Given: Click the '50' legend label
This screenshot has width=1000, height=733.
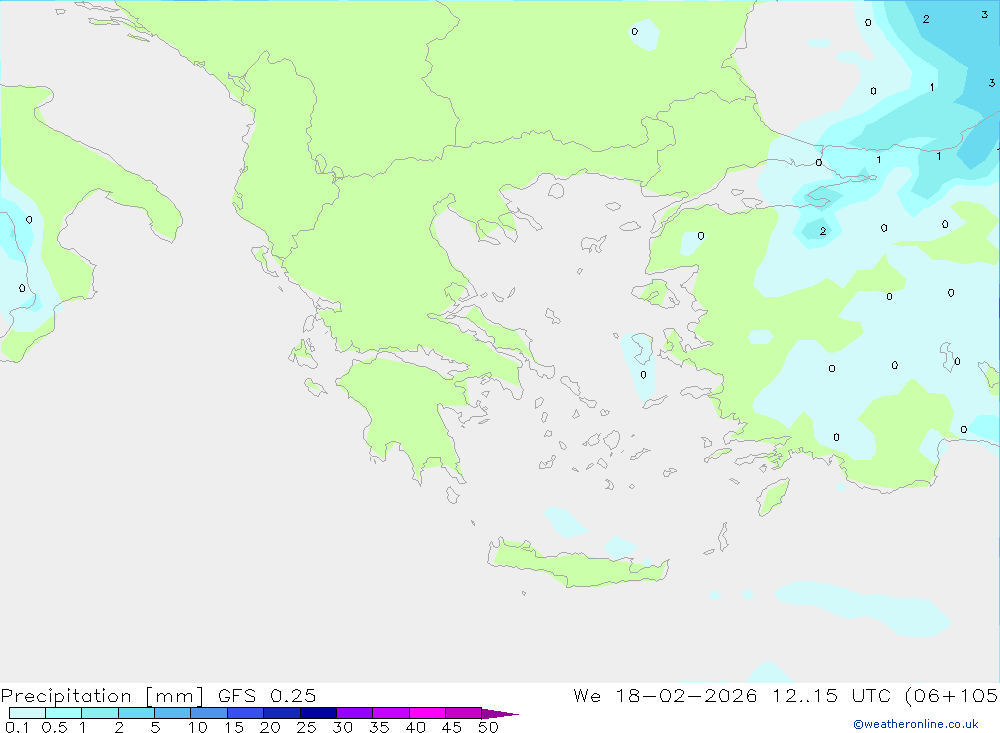Looking at the screenshot, I should pyautogui.click(x=489, y=727).
